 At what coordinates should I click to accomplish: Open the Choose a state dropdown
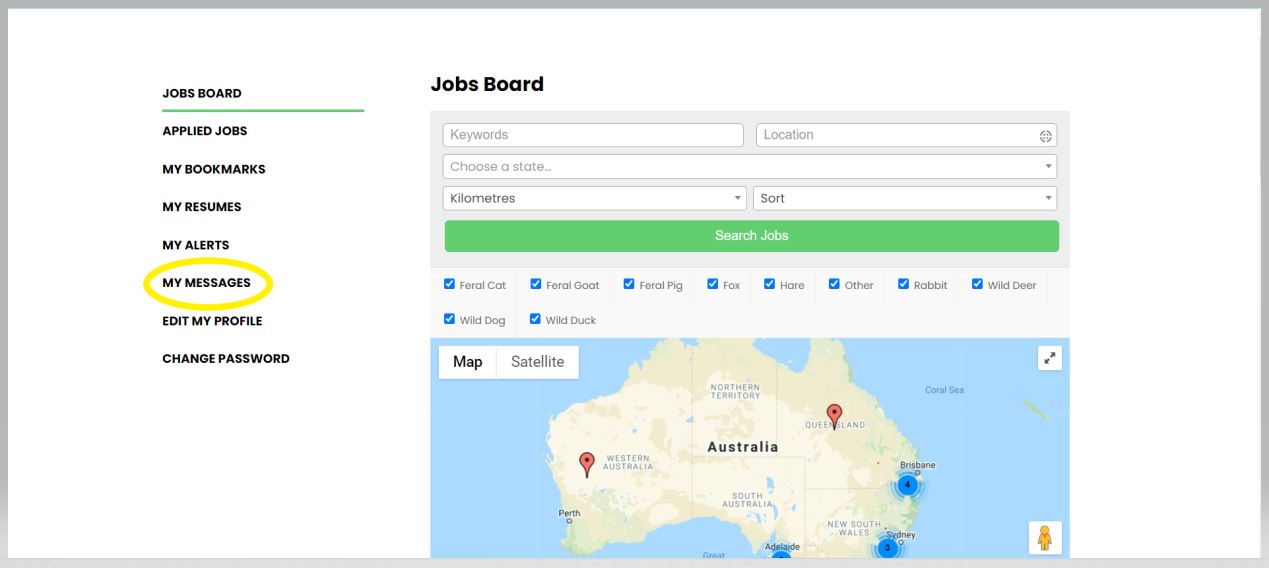[x=749, y=167]
